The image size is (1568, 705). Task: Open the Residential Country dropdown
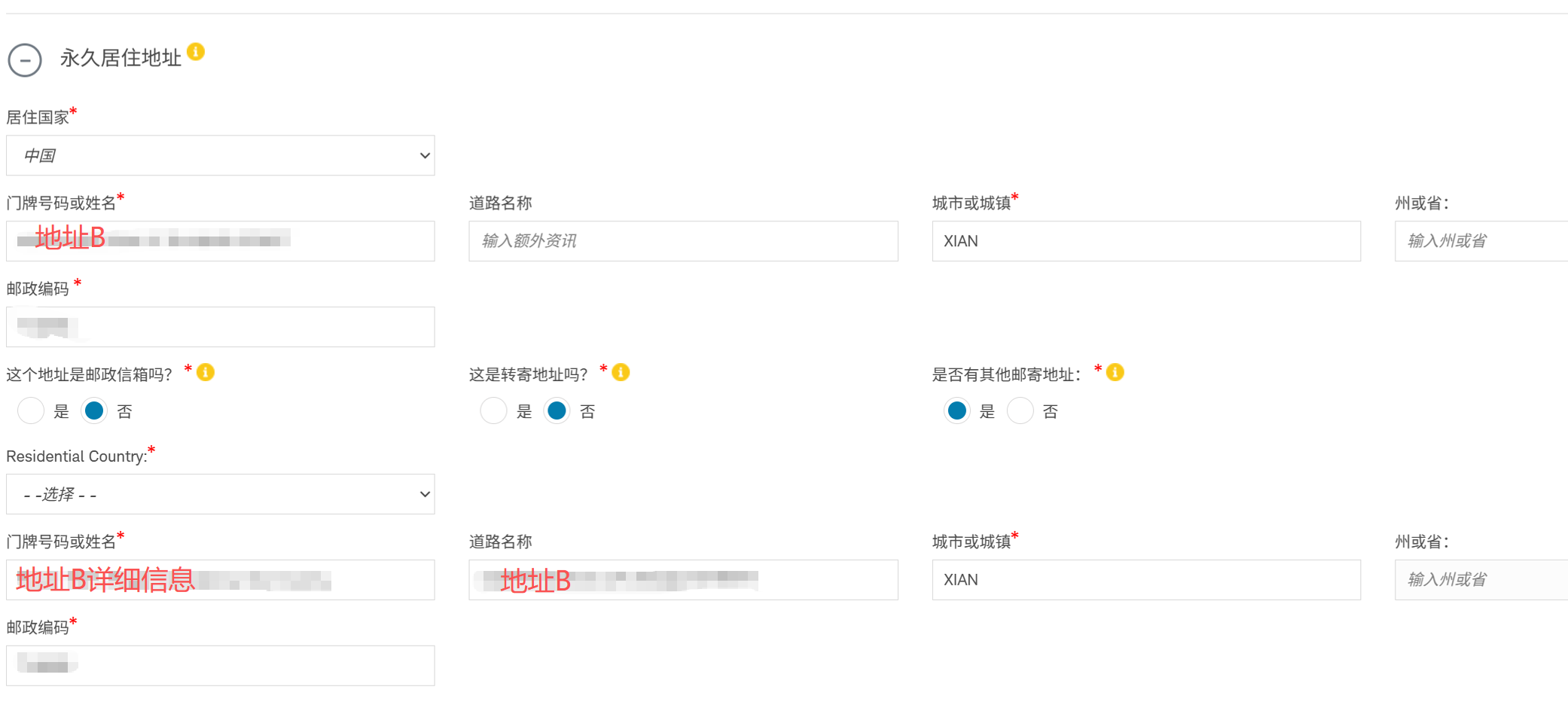tap(221, 494)
